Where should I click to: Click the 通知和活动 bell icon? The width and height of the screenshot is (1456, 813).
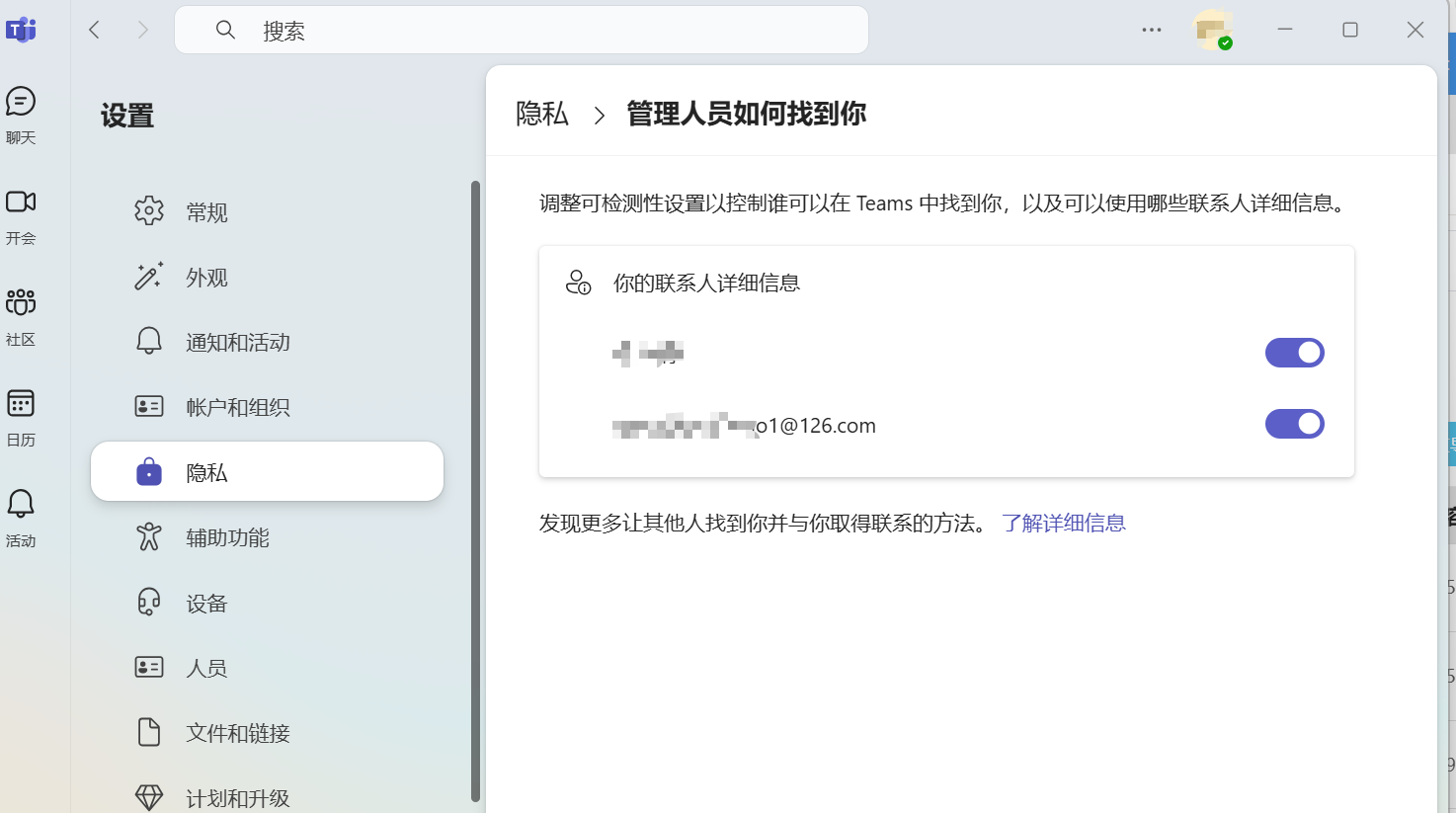[149, 341]
